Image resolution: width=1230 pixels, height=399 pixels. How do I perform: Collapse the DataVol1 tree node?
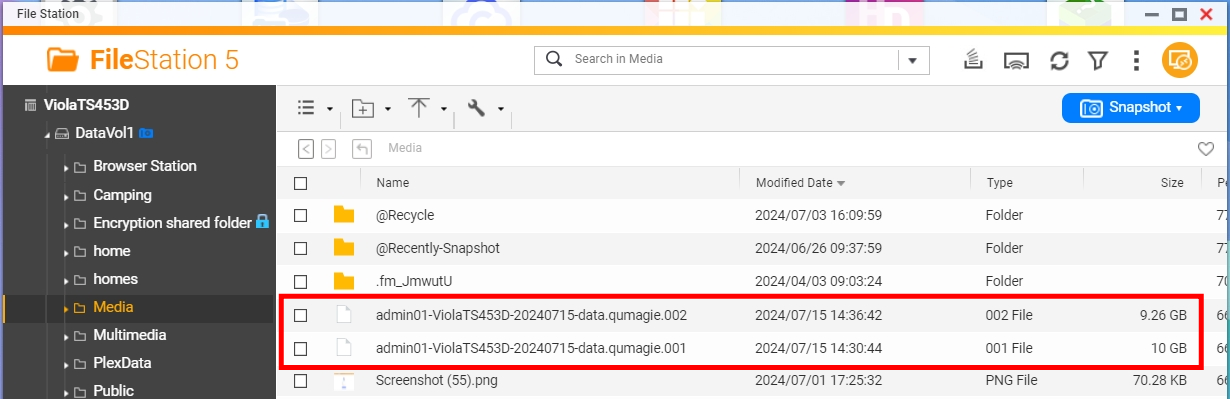47,134
